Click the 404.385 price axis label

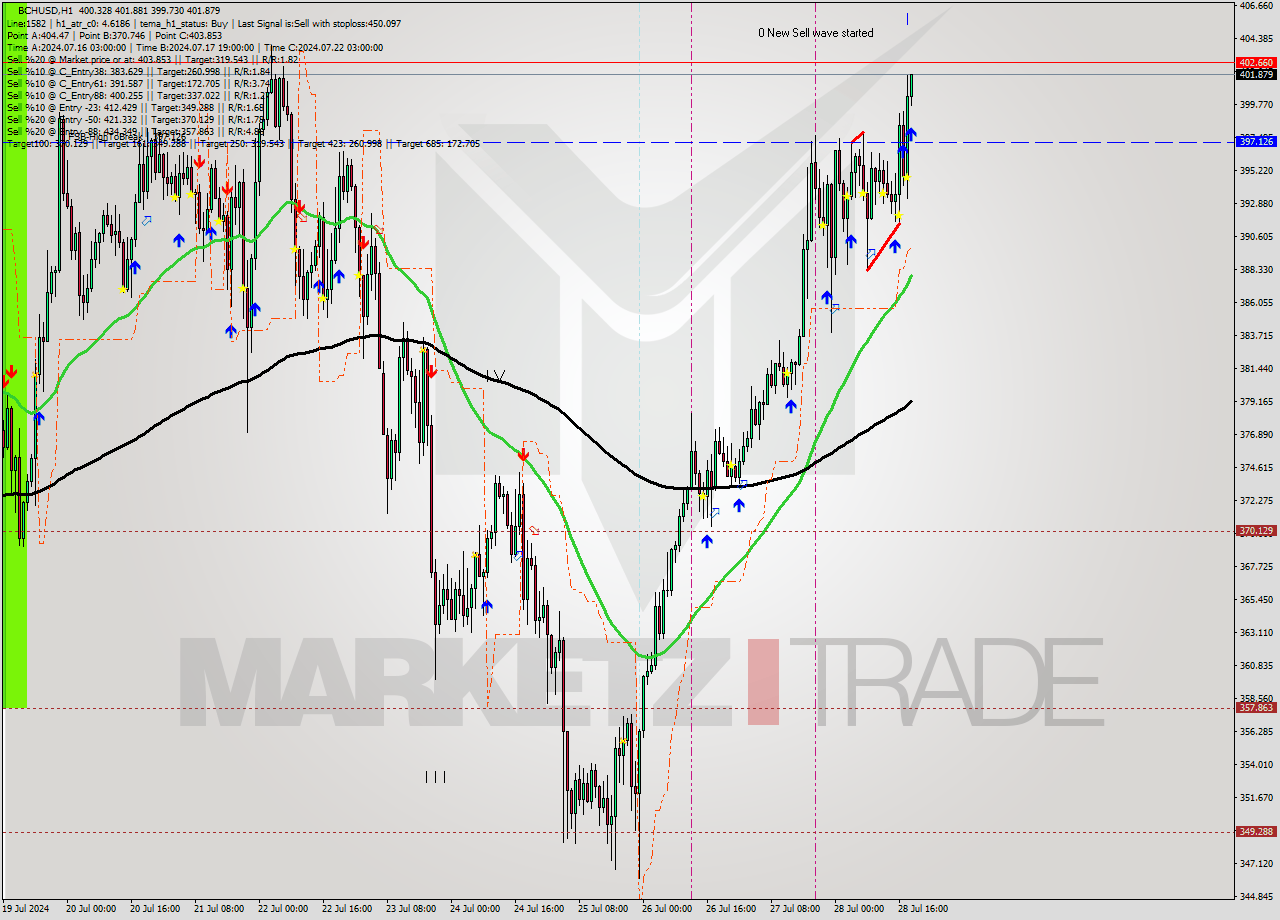(1256, 39)
